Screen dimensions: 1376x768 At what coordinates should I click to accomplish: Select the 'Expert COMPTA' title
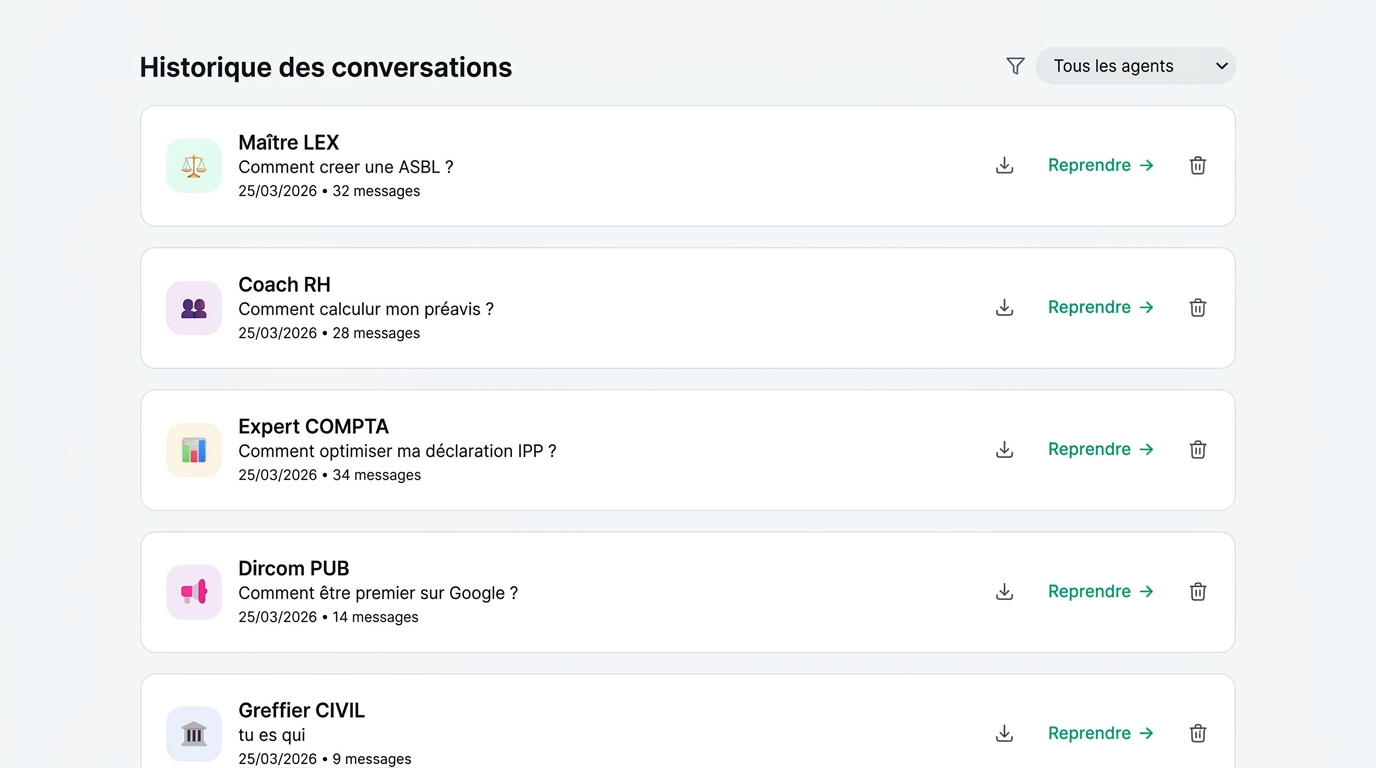(313, 427)
